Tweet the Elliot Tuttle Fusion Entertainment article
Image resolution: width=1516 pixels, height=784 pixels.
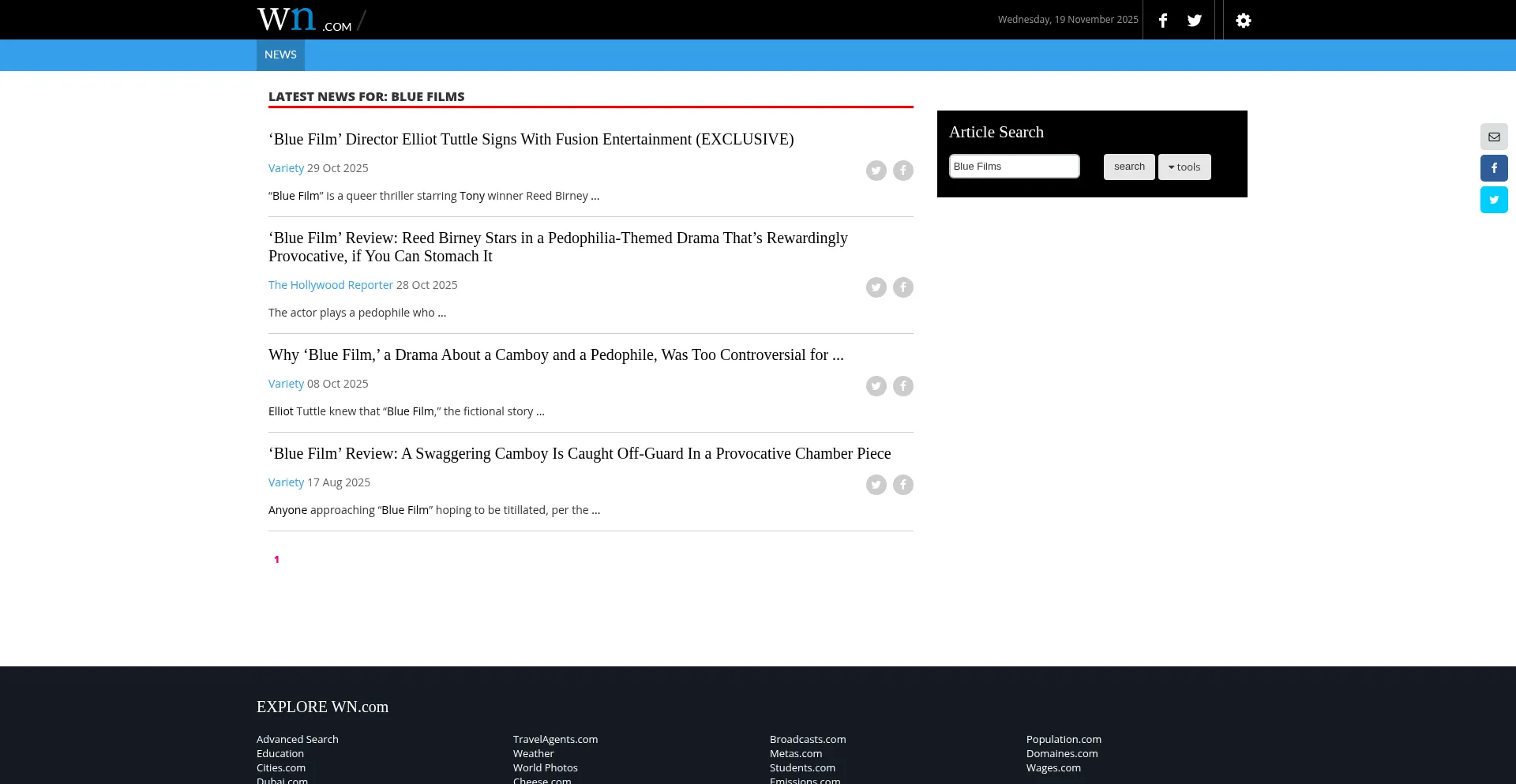point(876,171)
